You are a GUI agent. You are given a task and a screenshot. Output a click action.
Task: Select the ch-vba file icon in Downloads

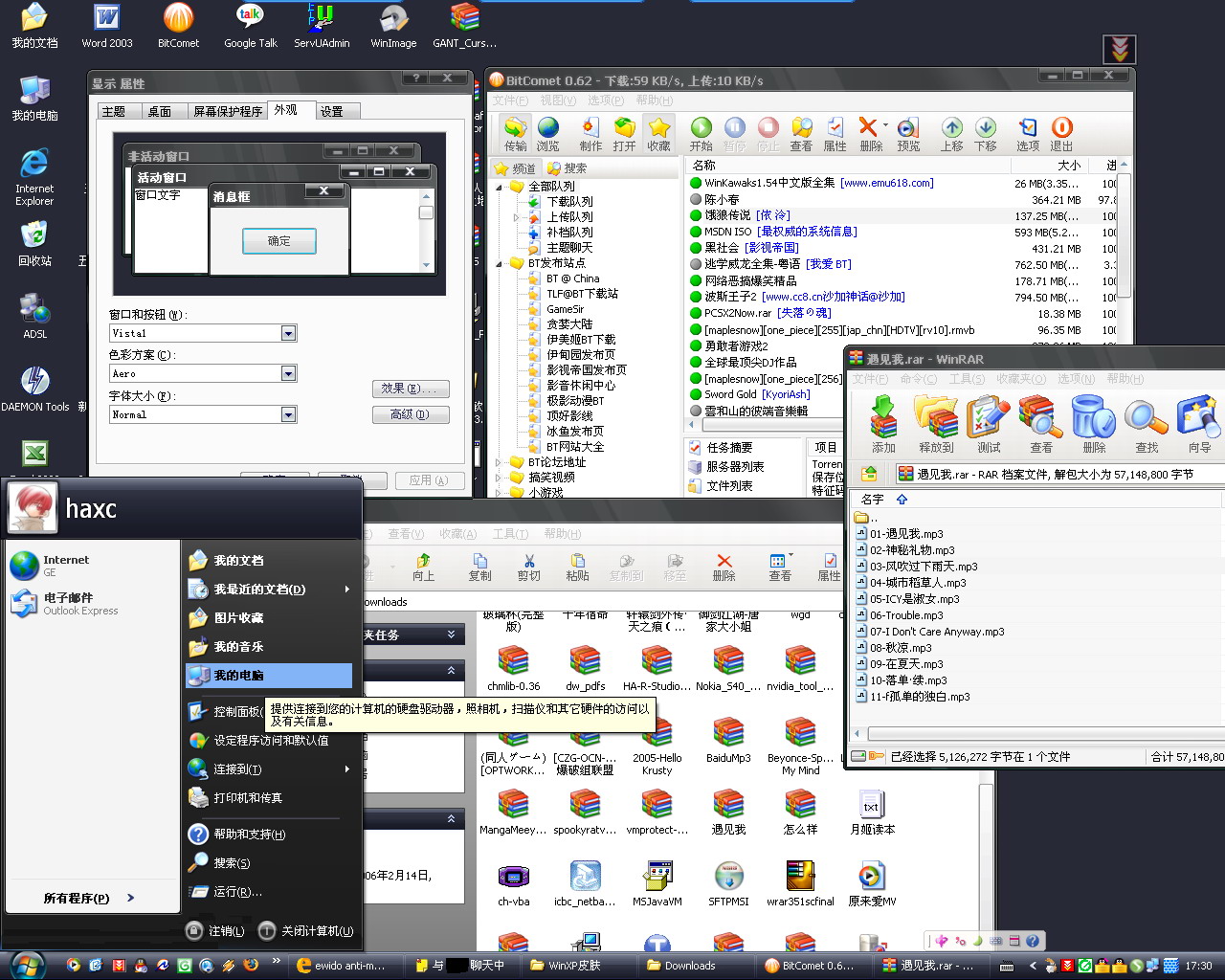pyautogui.click(x=513, y=883)
